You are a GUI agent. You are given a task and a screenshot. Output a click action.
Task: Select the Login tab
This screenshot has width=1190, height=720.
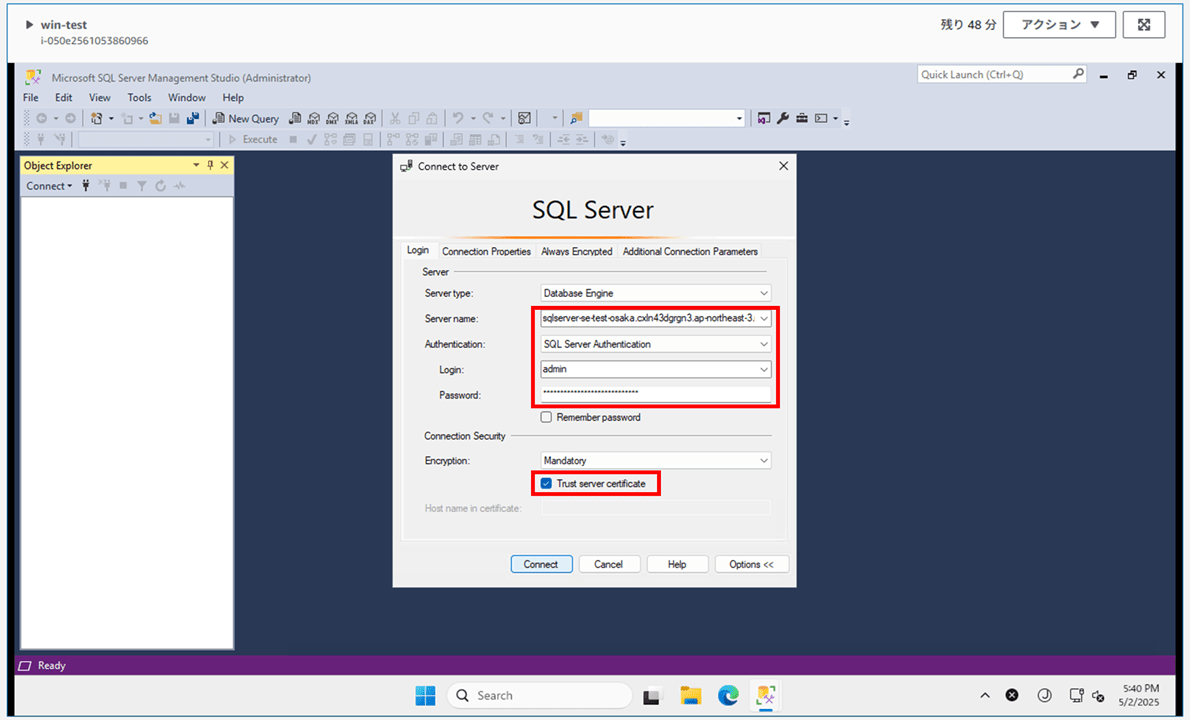pyautogui.click(x=417, y=250)
